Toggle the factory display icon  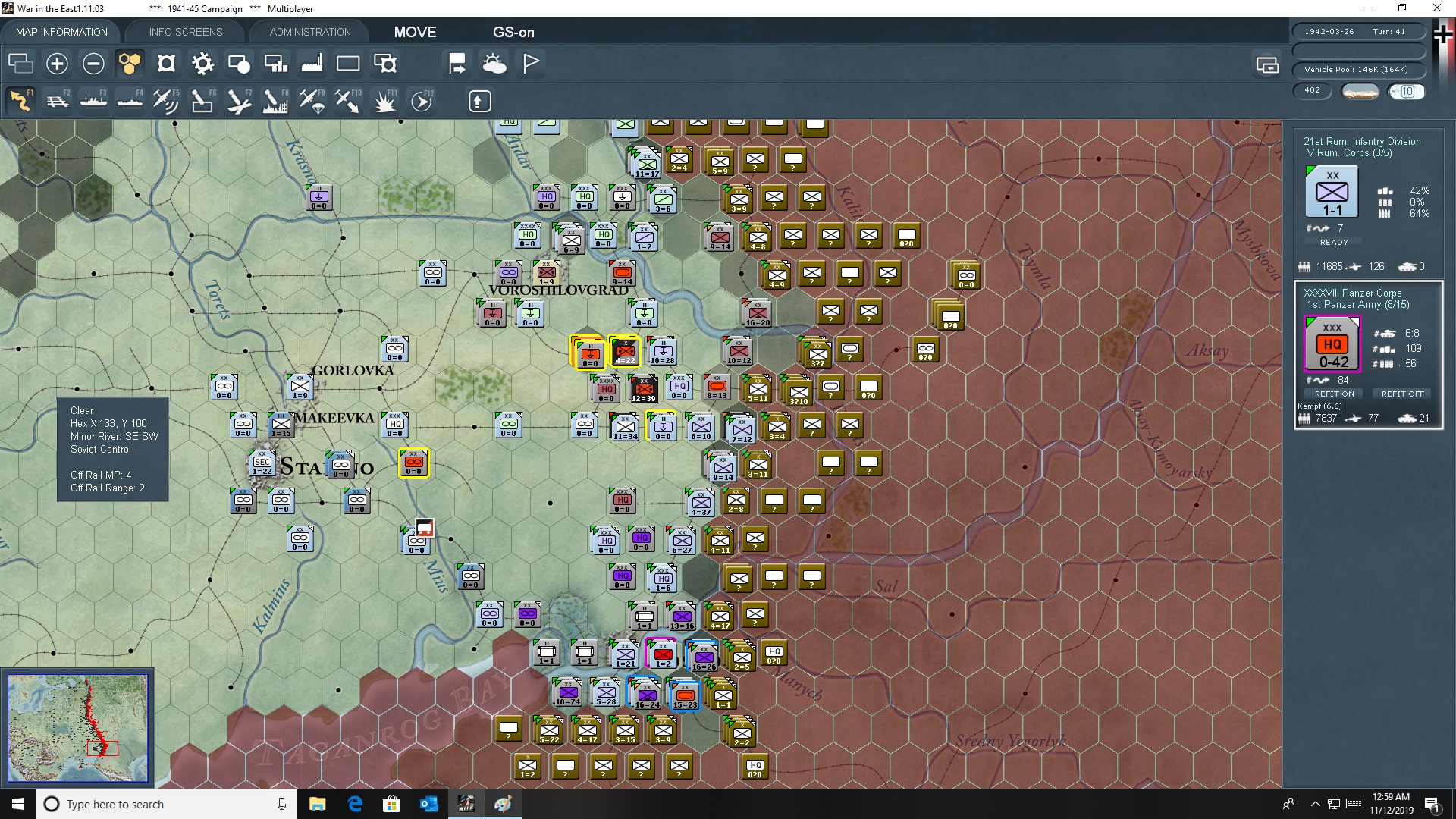(x=312, y=64)
